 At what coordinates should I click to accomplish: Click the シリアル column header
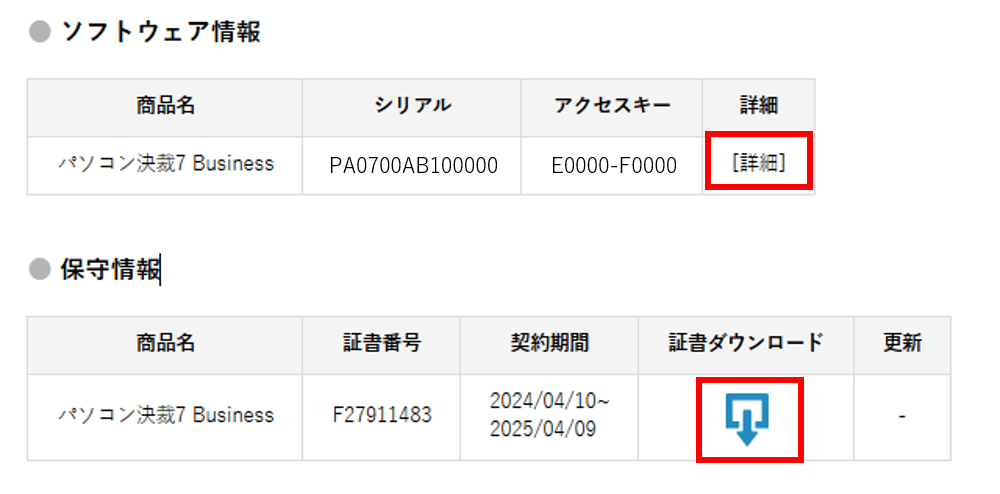413,106
